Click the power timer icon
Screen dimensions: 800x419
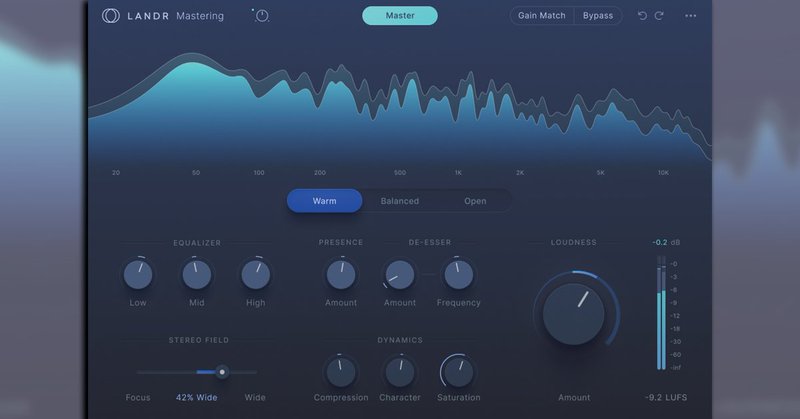point(261,16)
